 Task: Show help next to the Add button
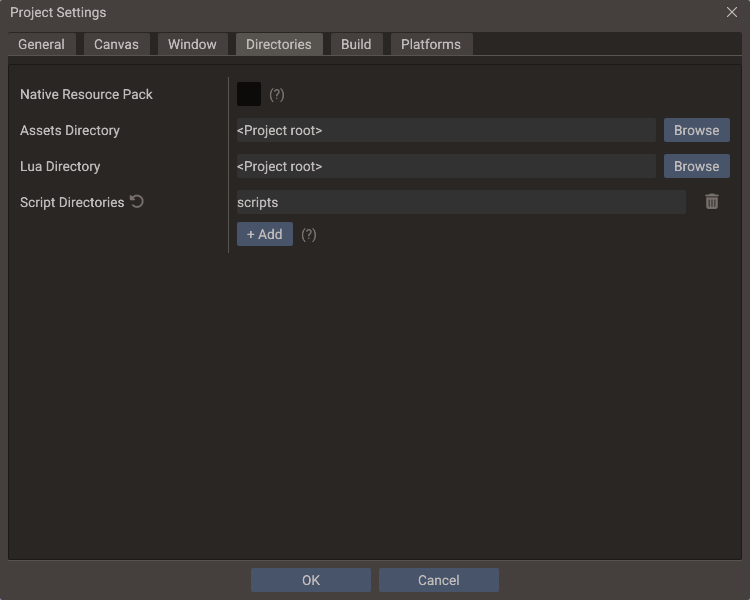[x=309, y=234]
